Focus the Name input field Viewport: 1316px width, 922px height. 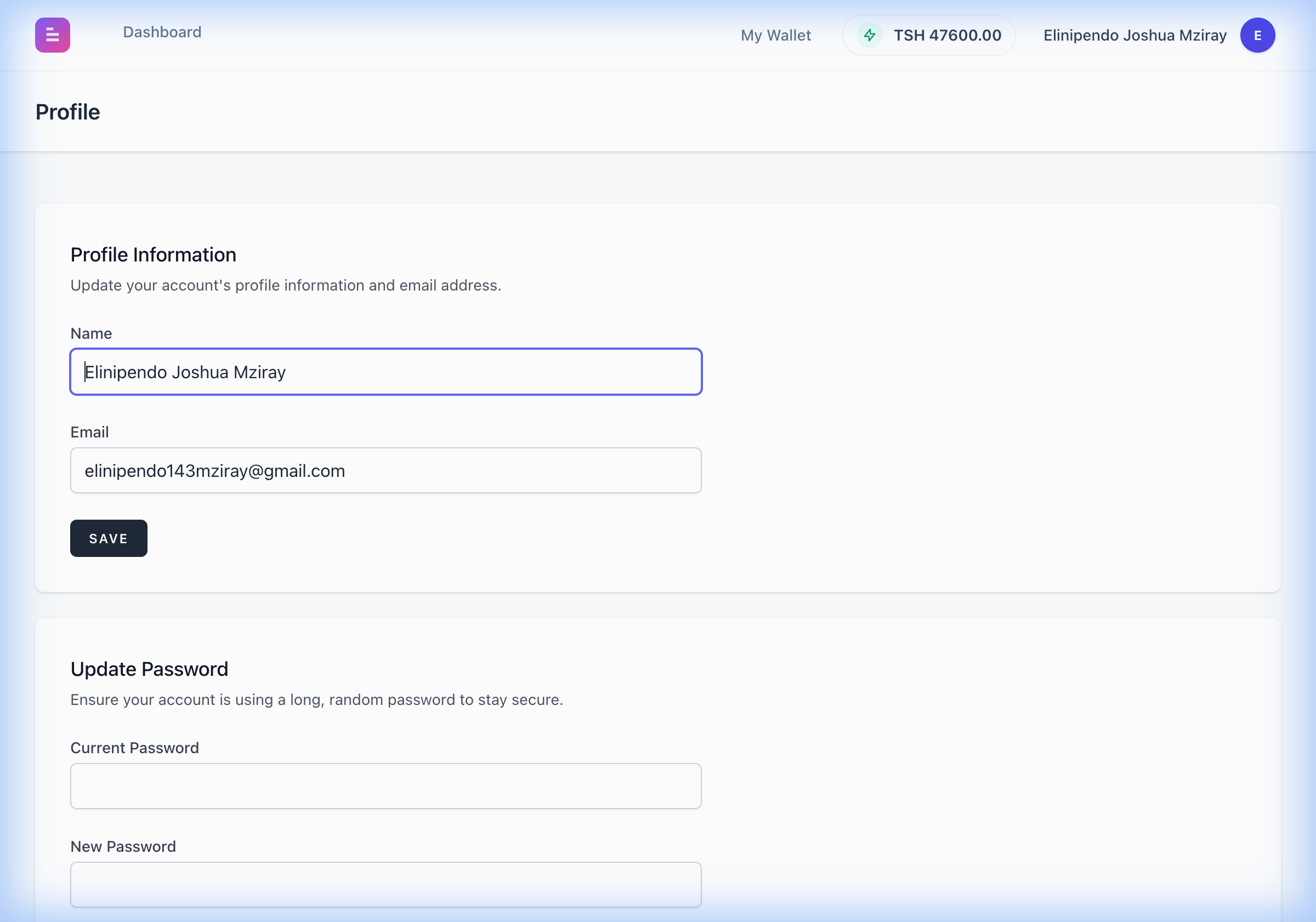pos(385,371)
